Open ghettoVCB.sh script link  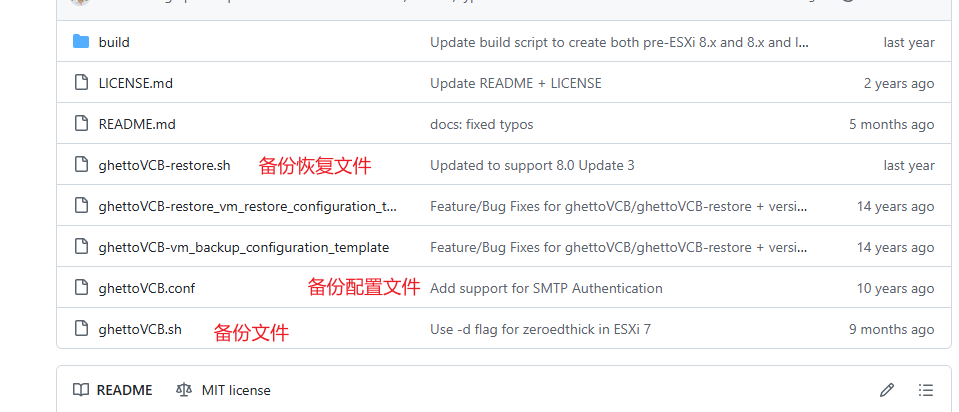tap(140, 329)
